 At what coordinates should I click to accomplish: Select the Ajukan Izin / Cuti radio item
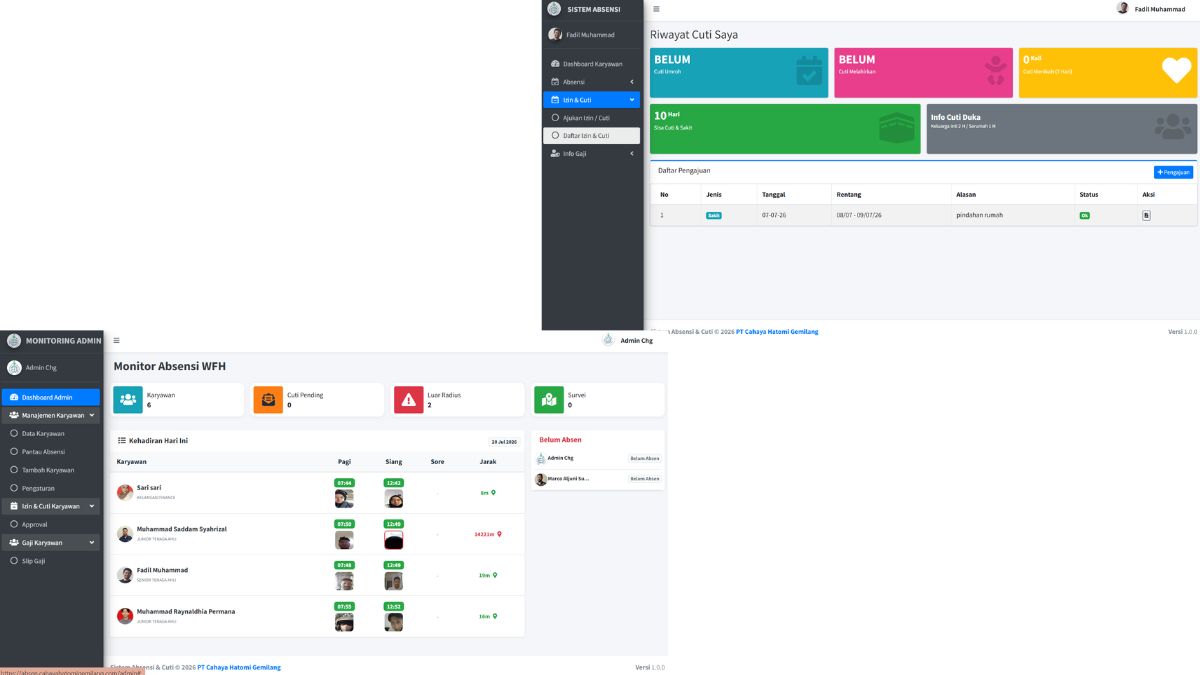592,117
